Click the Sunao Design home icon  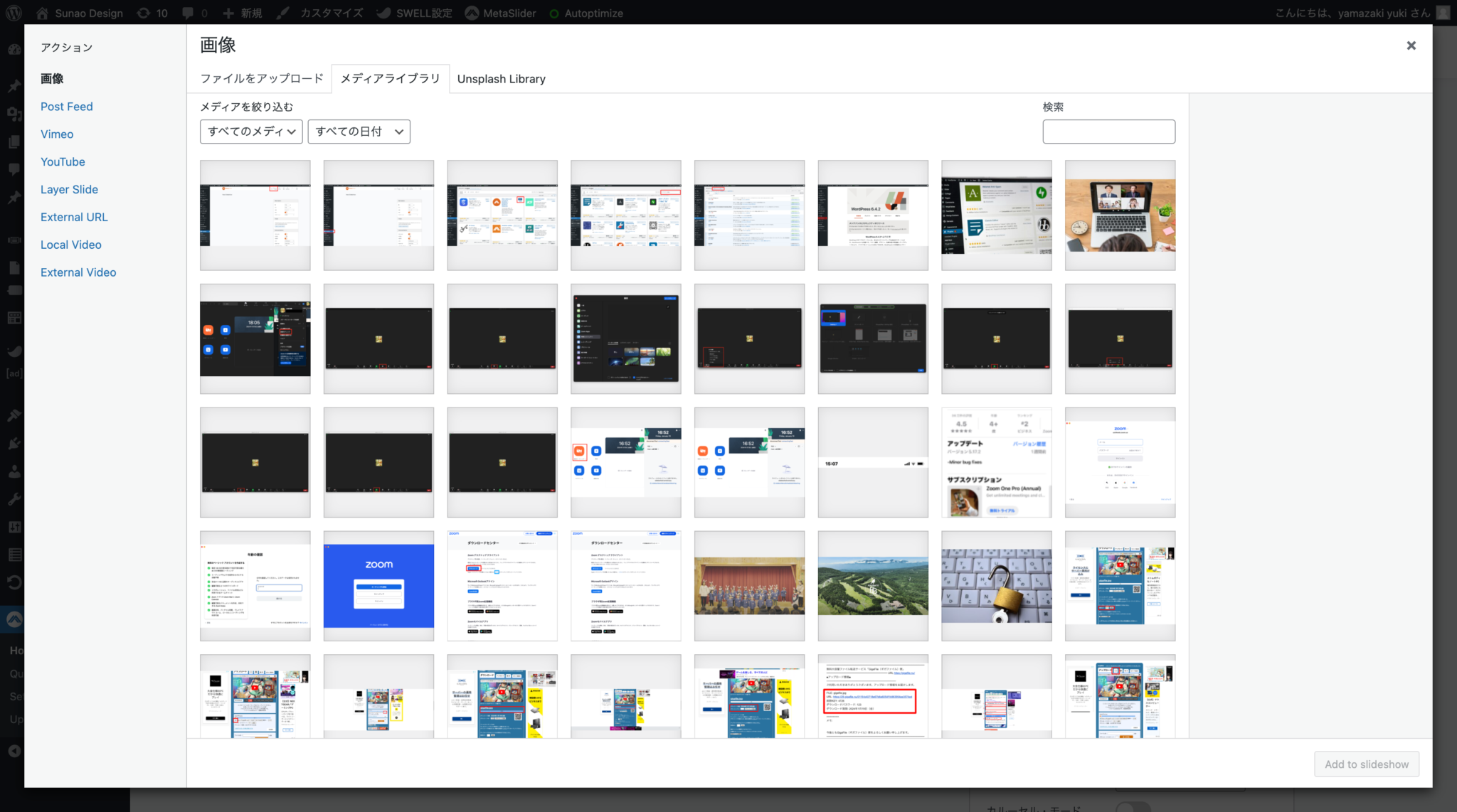tap(42, 13)
